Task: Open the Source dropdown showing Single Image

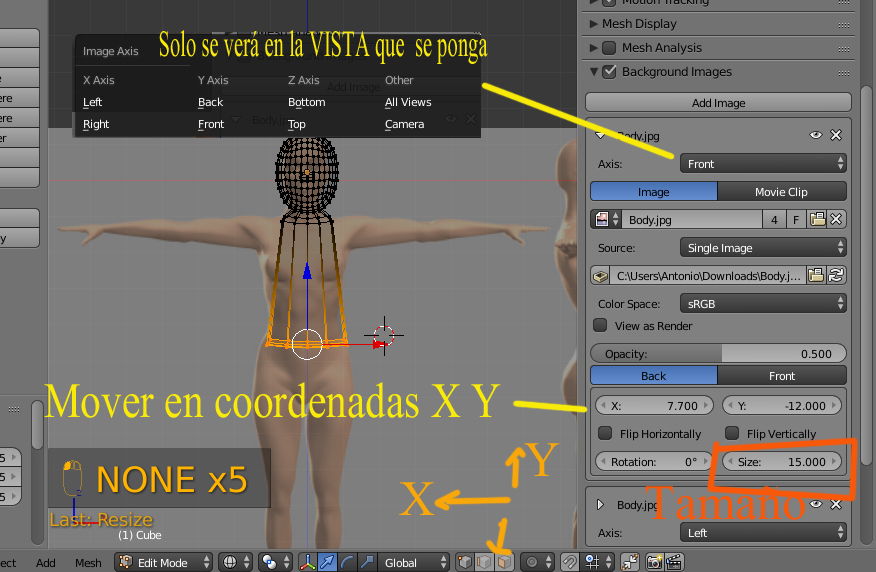Action: [763, 247]
